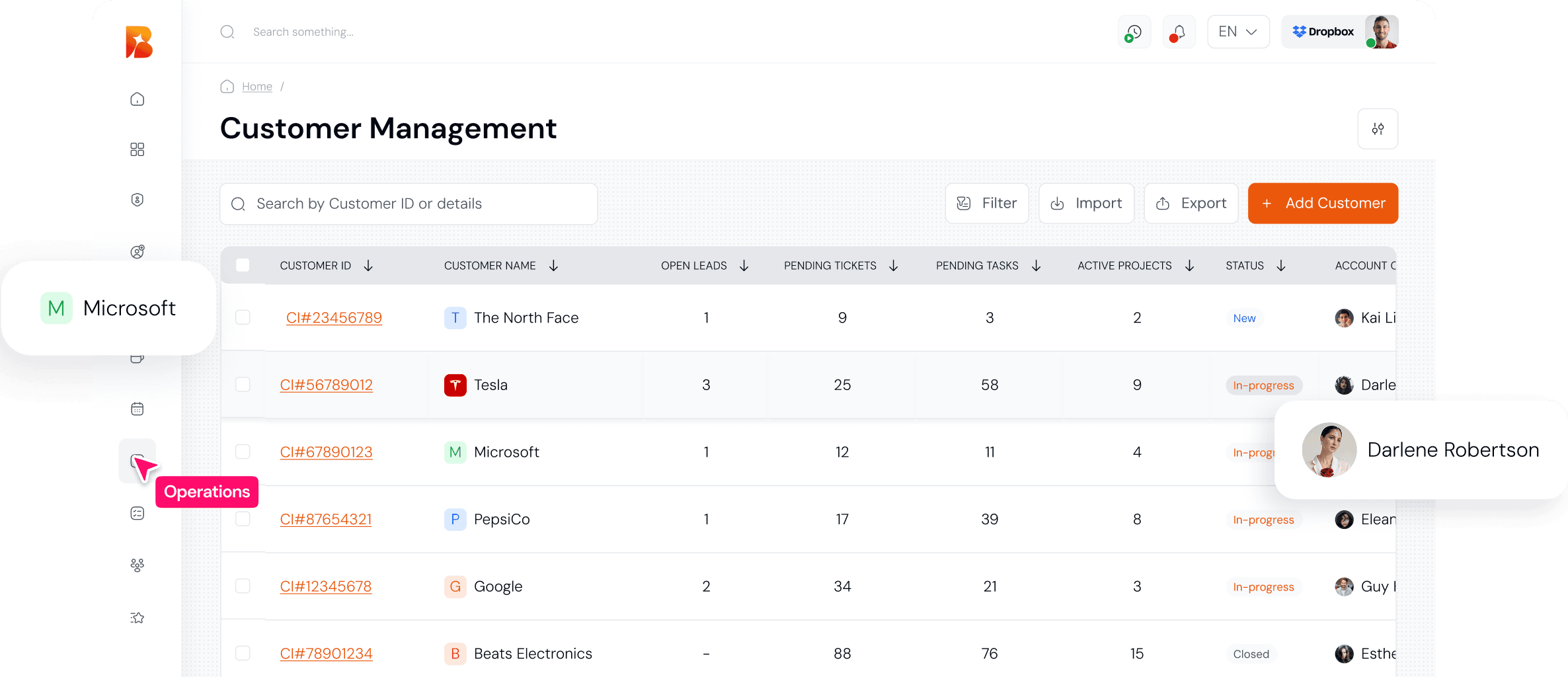Go to Home breadcrumb link
Screen dimensions: 1568x677
(x=256, y=87)
